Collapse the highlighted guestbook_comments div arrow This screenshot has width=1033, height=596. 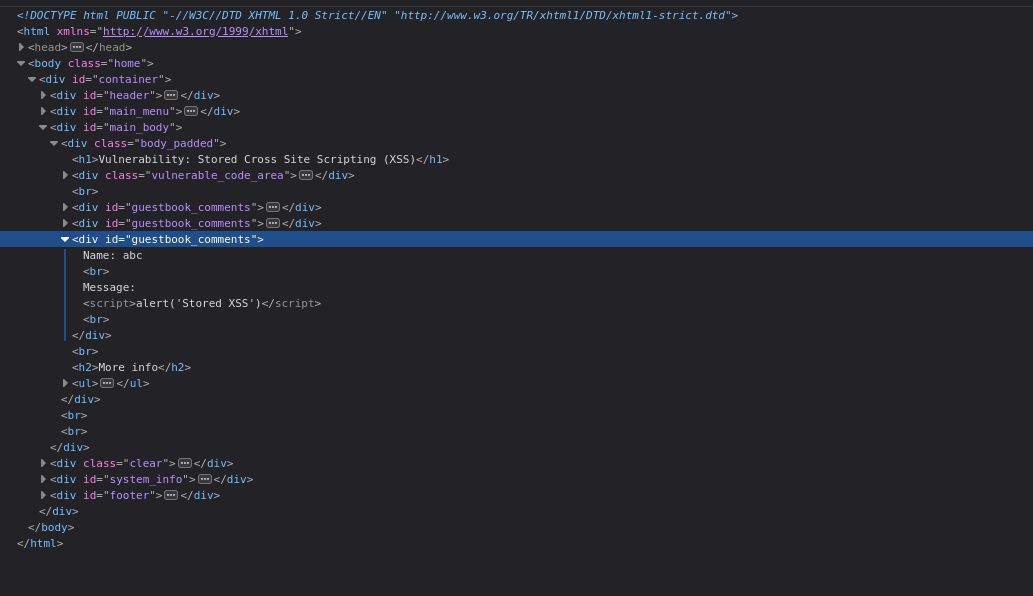(65, 239)
